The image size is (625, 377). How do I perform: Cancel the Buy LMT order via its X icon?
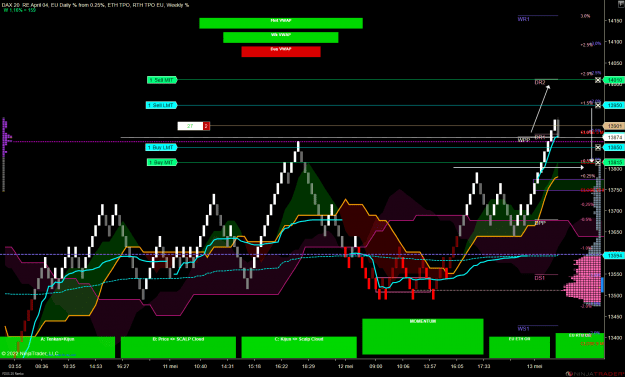click(x=598, y=147)
